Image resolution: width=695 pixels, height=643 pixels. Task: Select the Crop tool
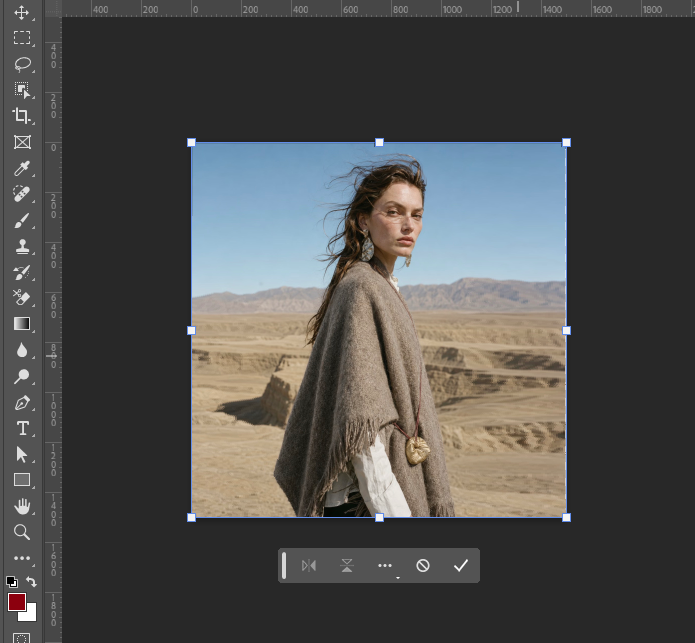pyautogui.click(x=22, y=116)
